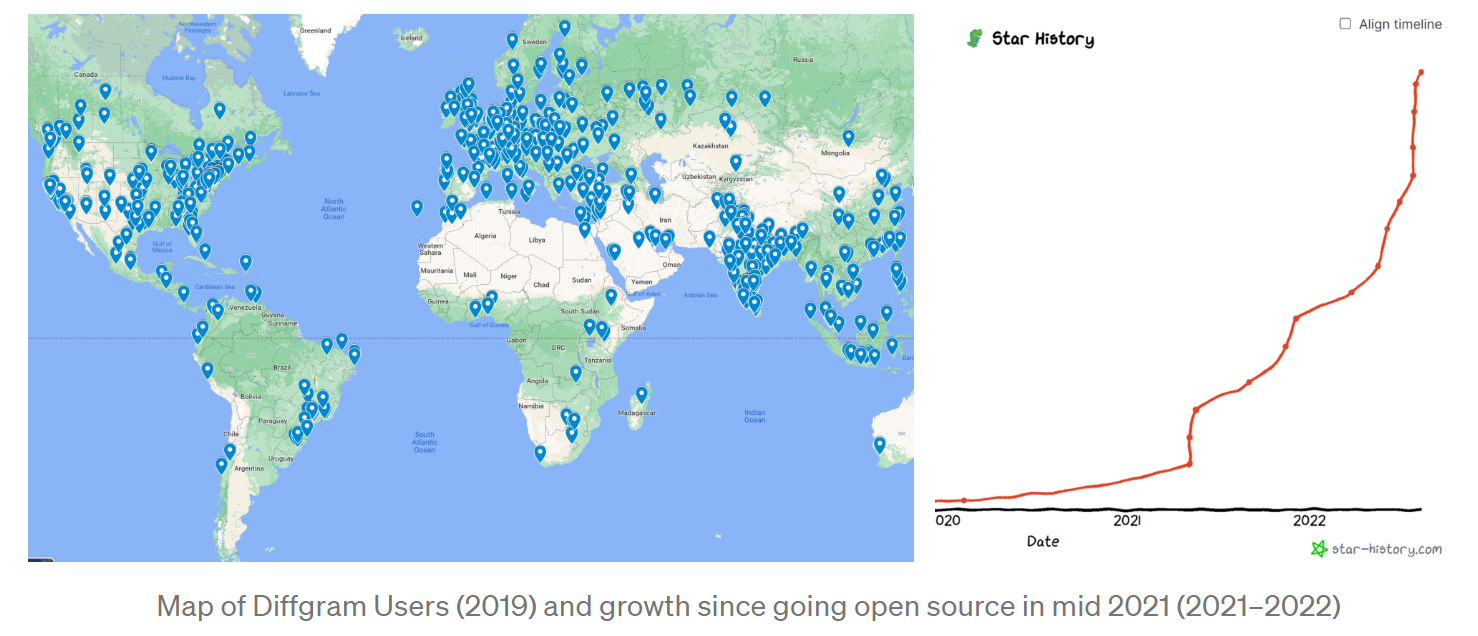Click the Argentina label on the map

point(248,467)
